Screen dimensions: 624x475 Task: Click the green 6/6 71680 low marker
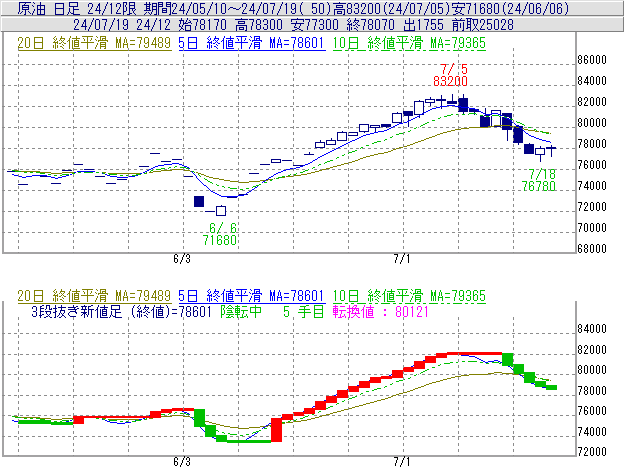point(220,234)
